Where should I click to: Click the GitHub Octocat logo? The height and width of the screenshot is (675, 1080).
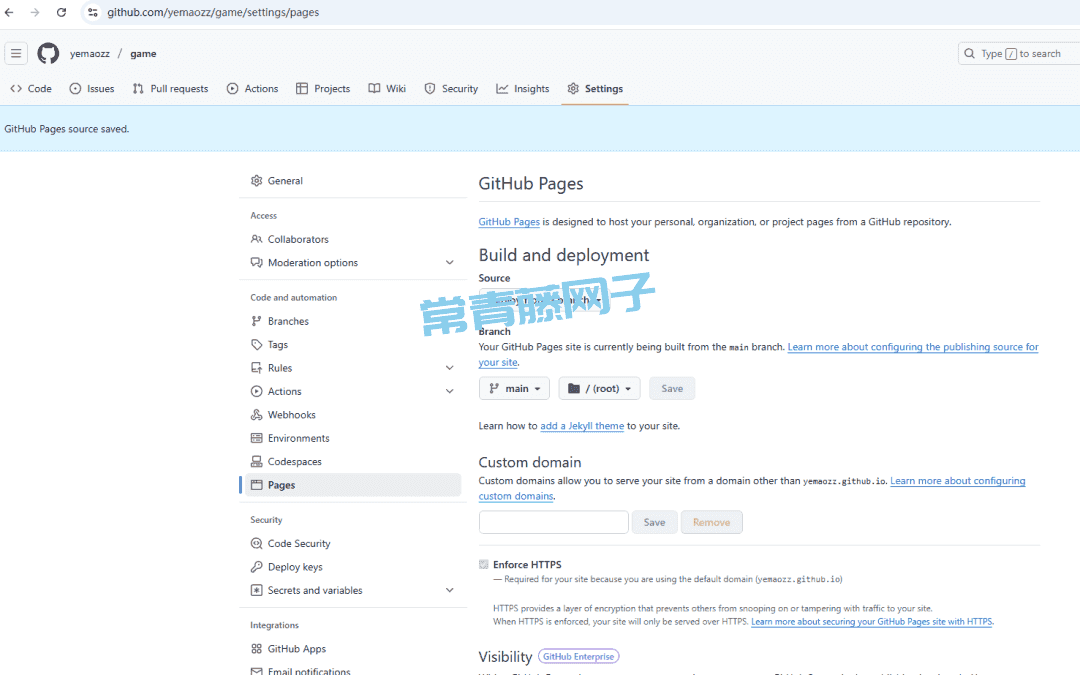point(48,53)
